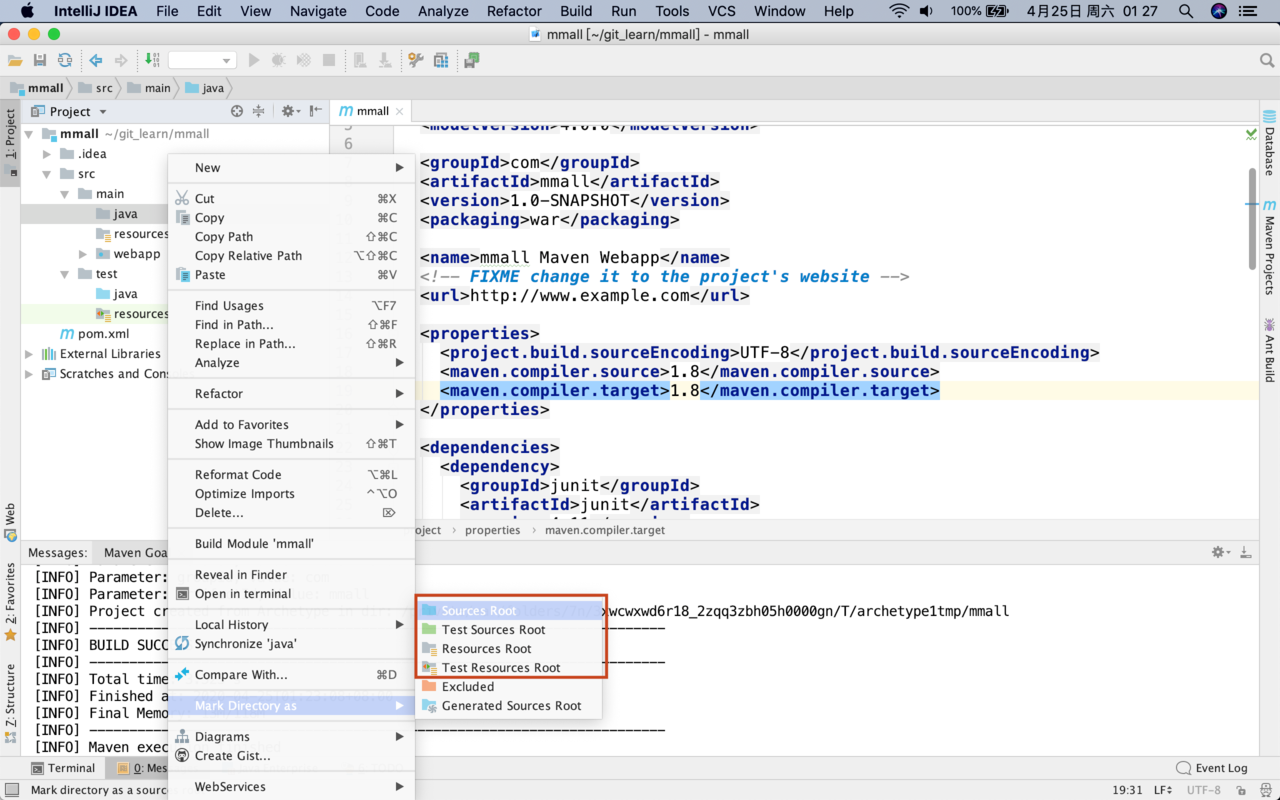Open Messages panel gear settings
The image size is (1280, 800).
coord(1220,552)
